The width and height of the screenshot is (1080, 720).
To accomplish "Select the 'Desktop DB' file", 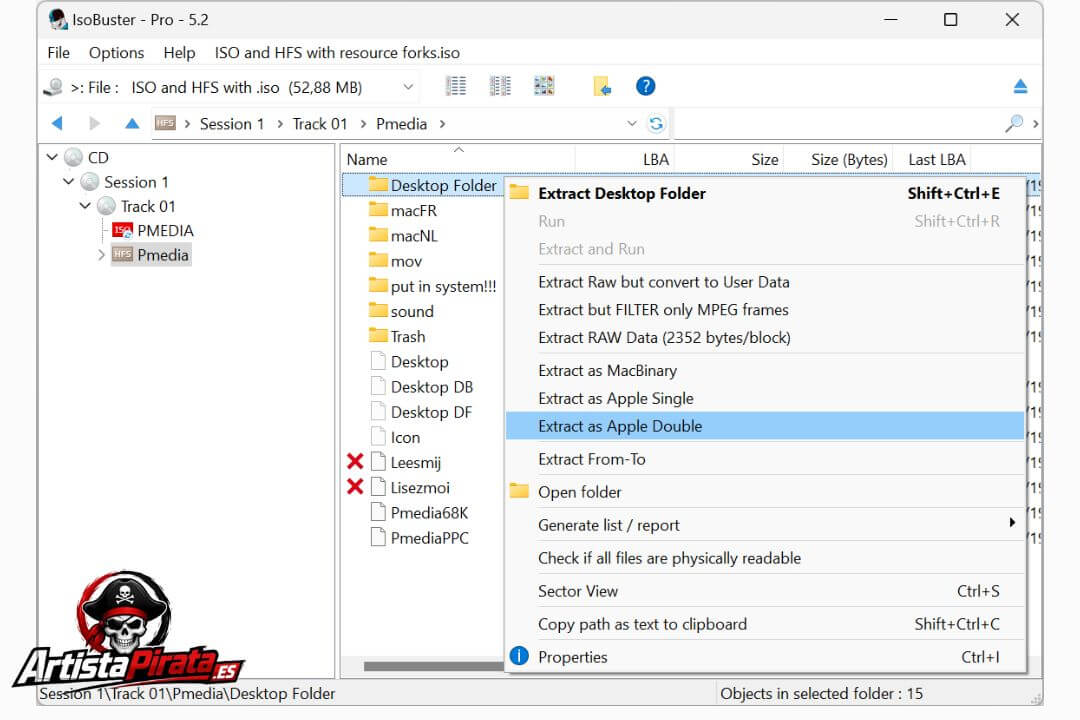I will click(x=422, y=387).
